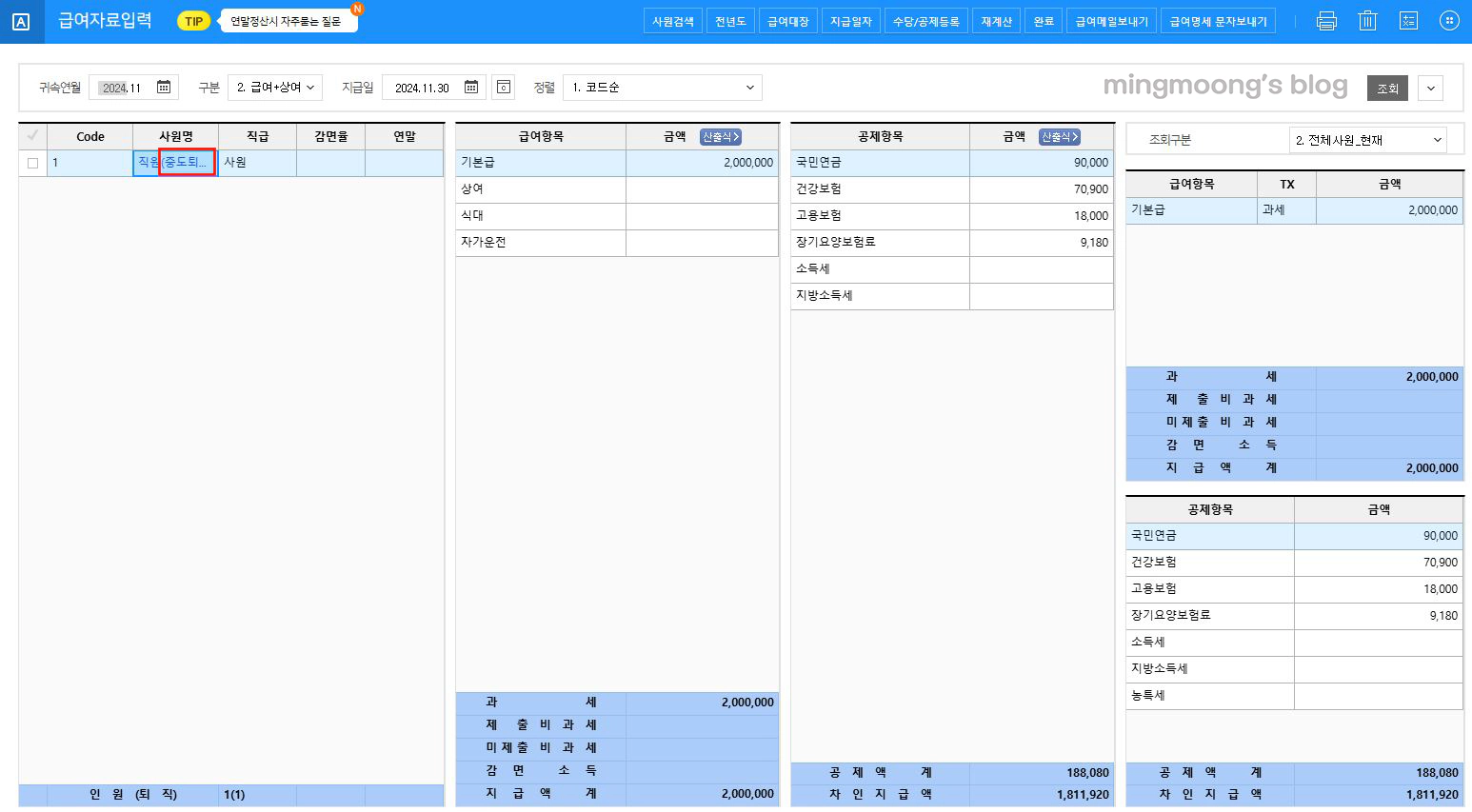The height and width of the screenshot is (812, 1472).
Task: Tick the checkbox for employee Code 1
Action: 32,163
